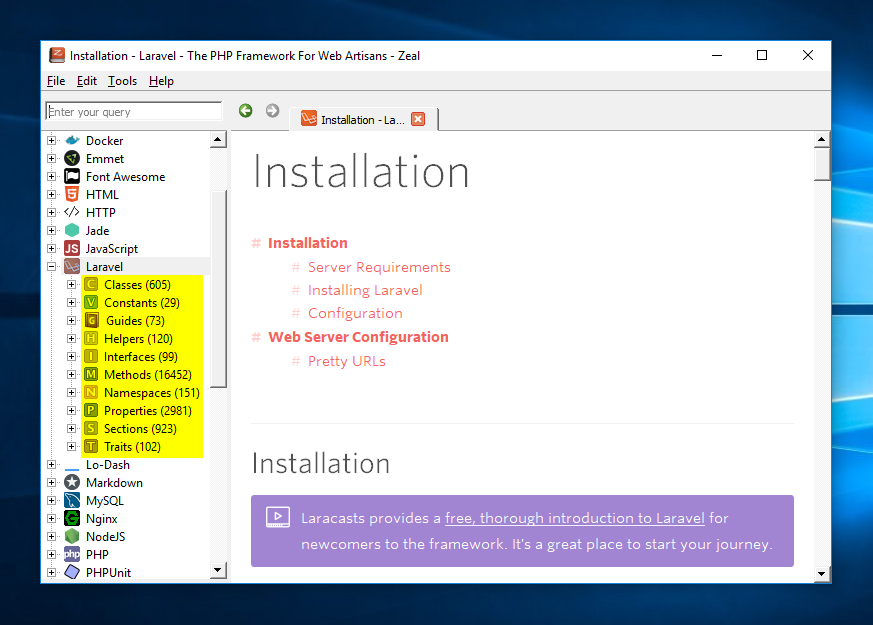Select the Installation - La... tab
Image resolution: width=873 pixels, height=625 pixels.
(362, 120)
